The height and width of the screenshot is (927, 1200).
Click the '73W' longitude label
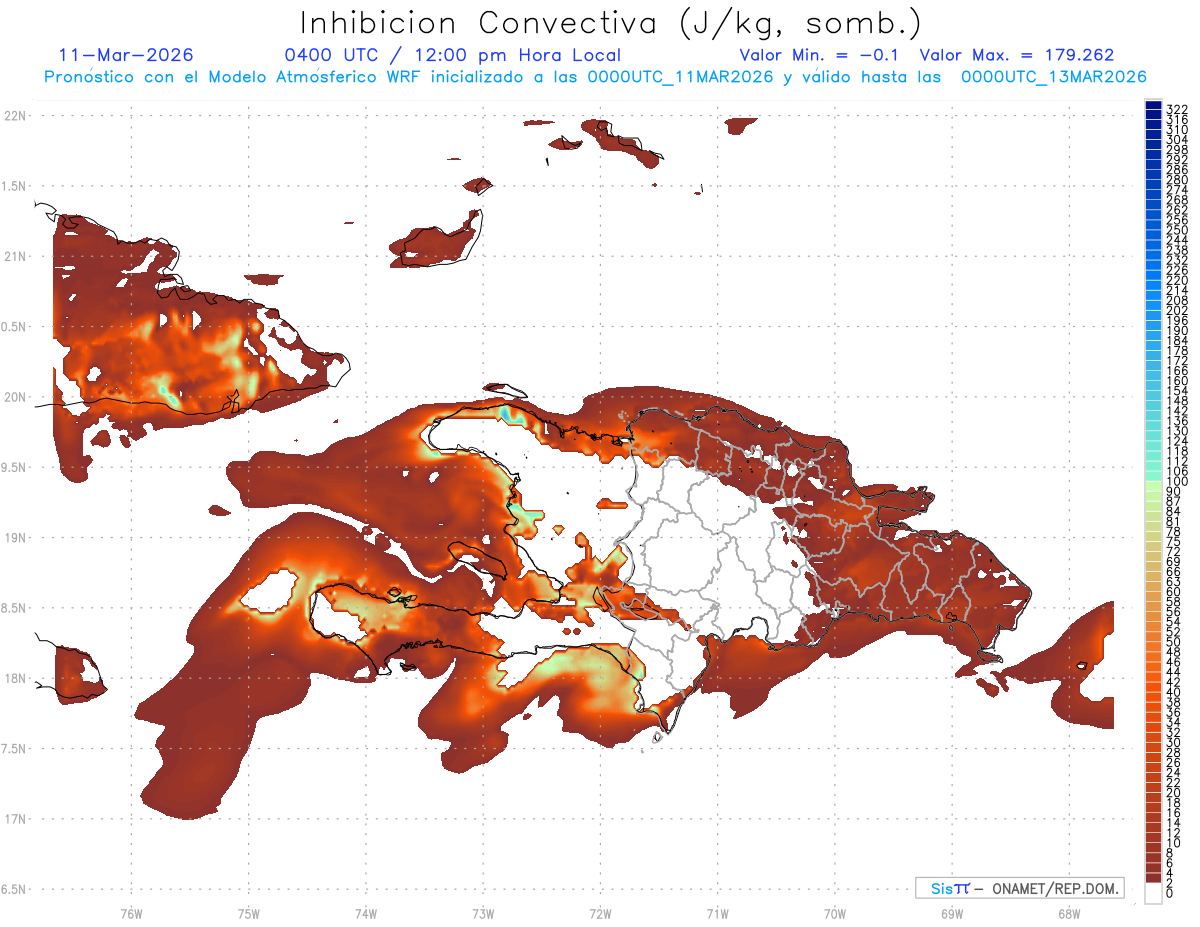tap(482, 913)
